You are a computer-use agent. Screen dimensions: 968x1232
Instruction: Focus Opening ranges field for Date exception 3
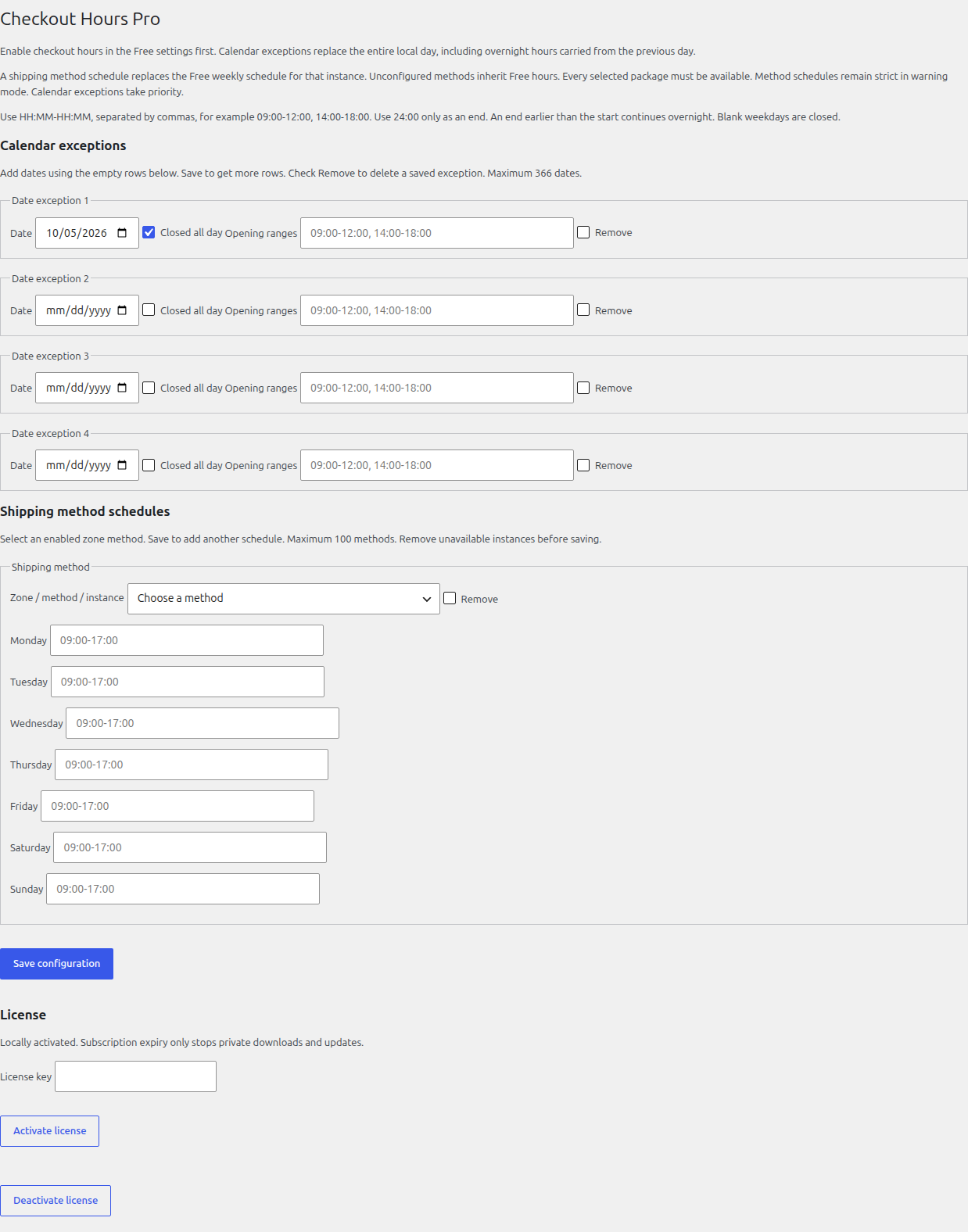point(437,388)
